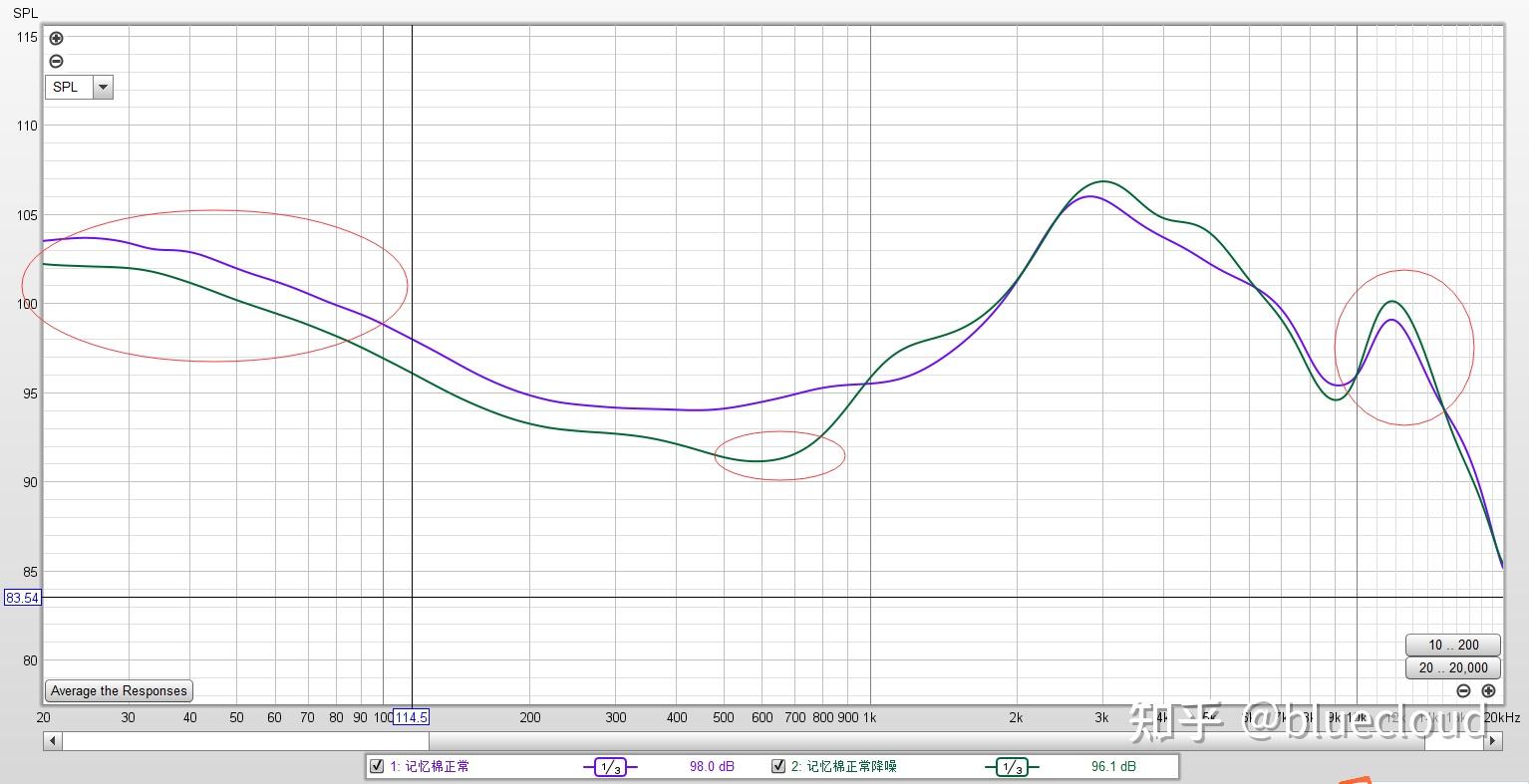
Task: Click the 83.54 cursor SPL readout
Action: point(22,598)
